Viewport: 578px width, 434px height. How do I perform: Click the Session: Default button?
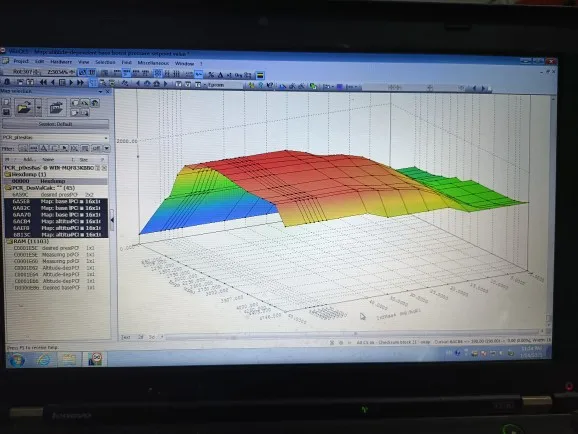point(56,124)
